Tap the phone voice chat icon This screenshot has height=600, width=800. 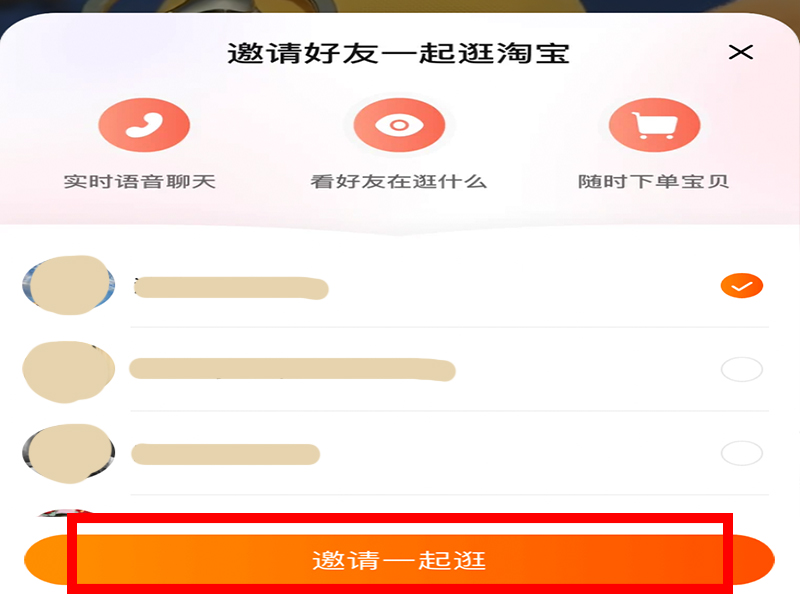coord(144,125)
